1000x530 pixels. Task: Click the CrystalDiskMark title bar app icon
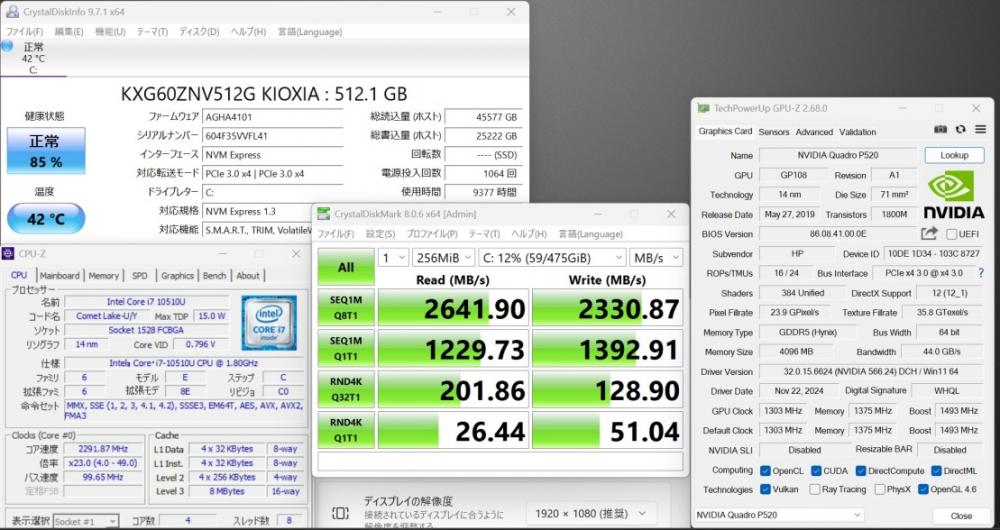324,214
